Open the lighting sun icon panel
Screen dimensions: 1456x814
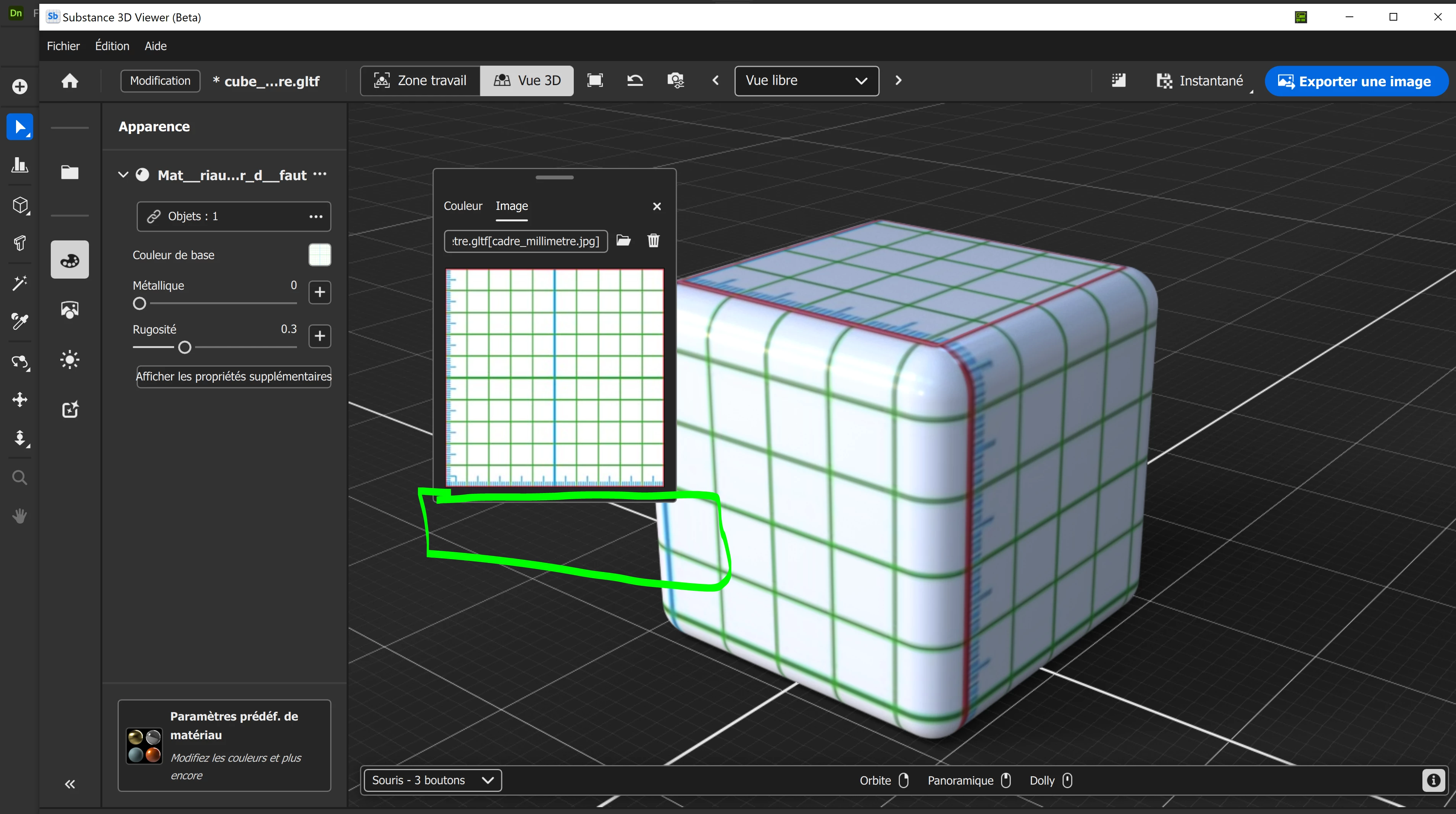tap(69, 360)
